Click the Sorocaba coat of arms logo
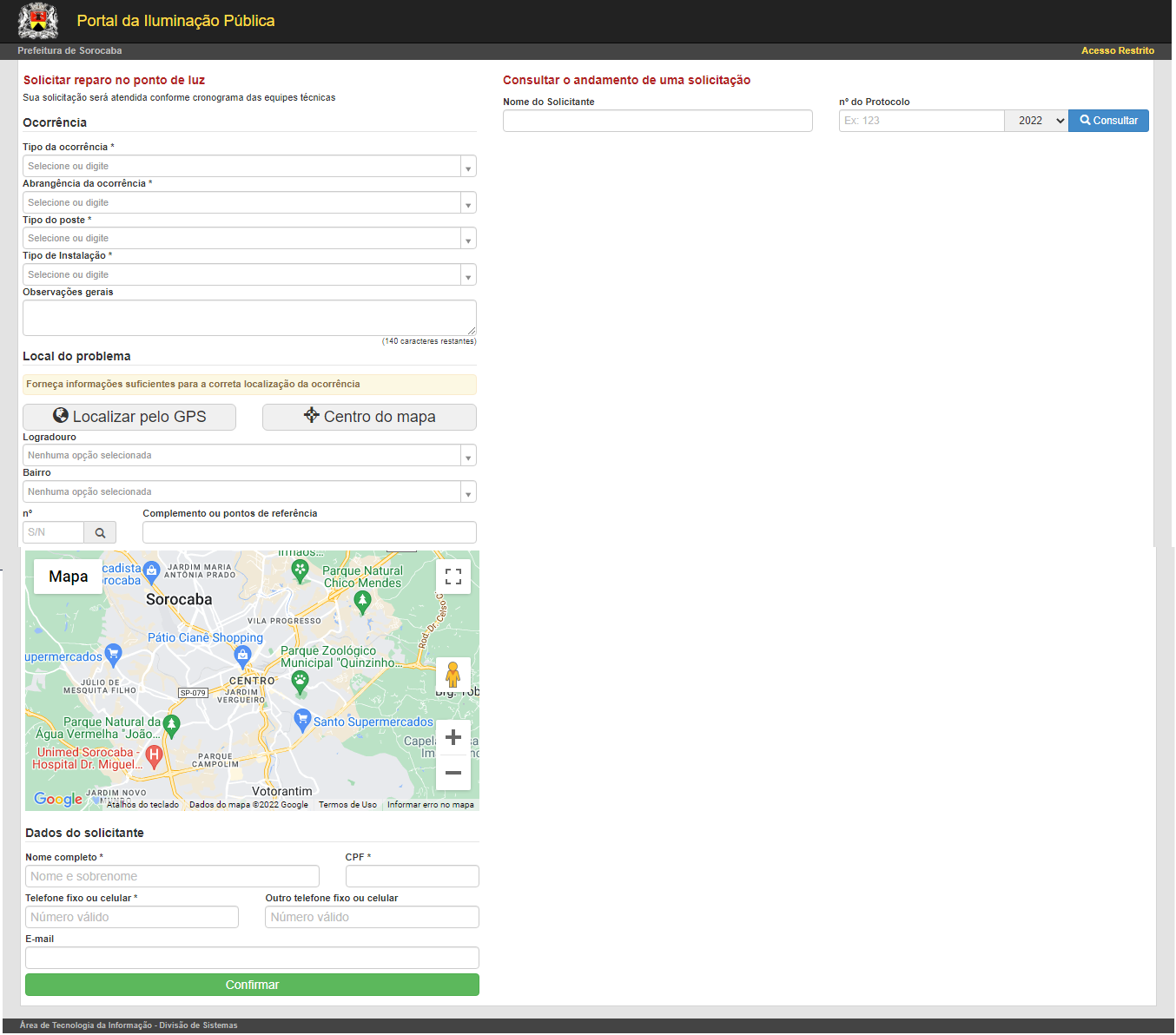This screenshot has height=1035, width=1176. click(38, 21)
